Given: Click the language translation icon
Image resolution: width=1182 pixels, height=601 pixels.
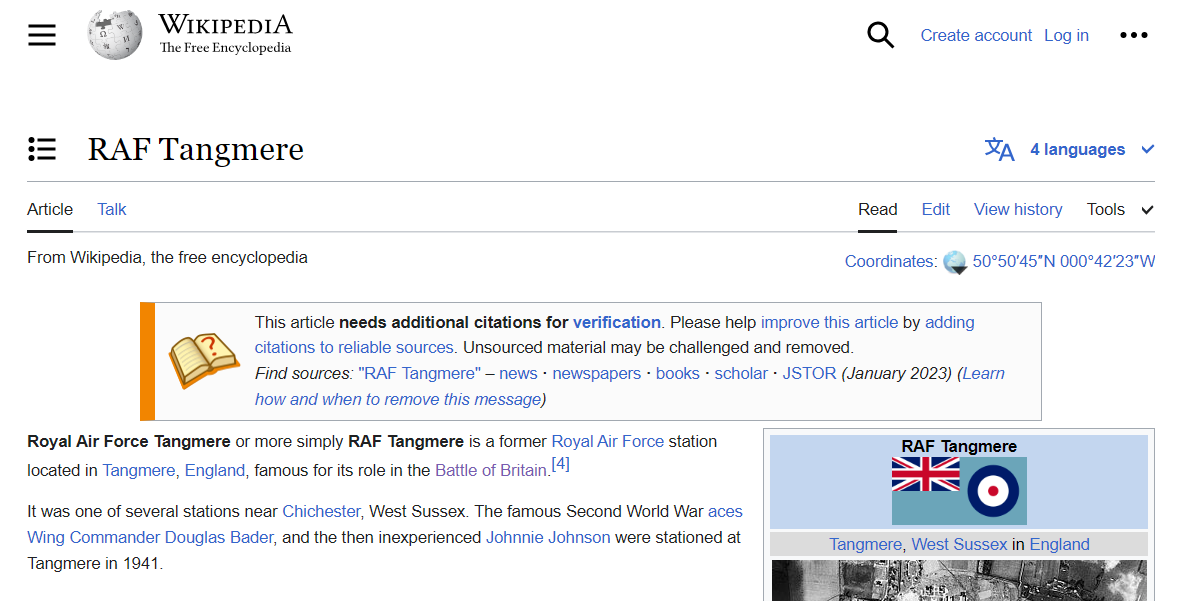Looking at the screenshot, I should point(999,149).
